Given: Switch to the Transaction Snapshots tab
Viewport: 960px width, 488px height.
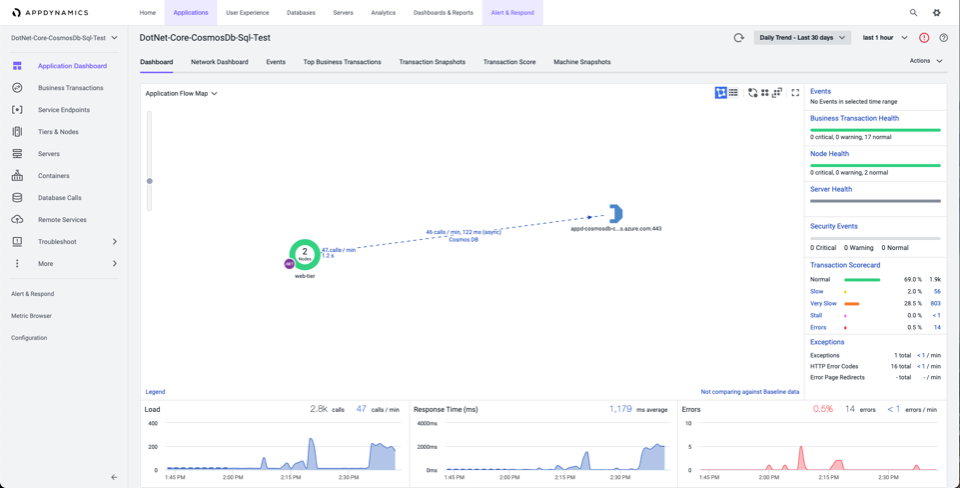Looking at the screenshot, I should [432, 62].
